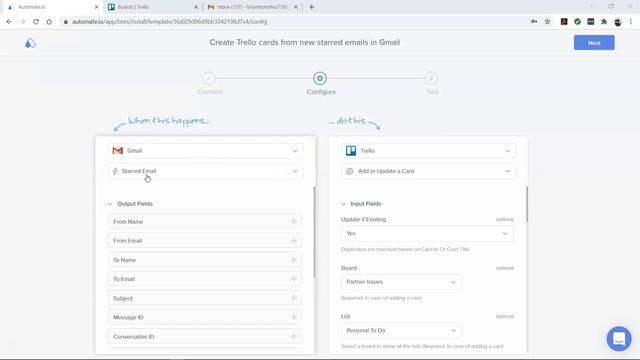640x360 pixels.
Task: Add From Email field with its plus icon
Action: (x=293, y=240)
